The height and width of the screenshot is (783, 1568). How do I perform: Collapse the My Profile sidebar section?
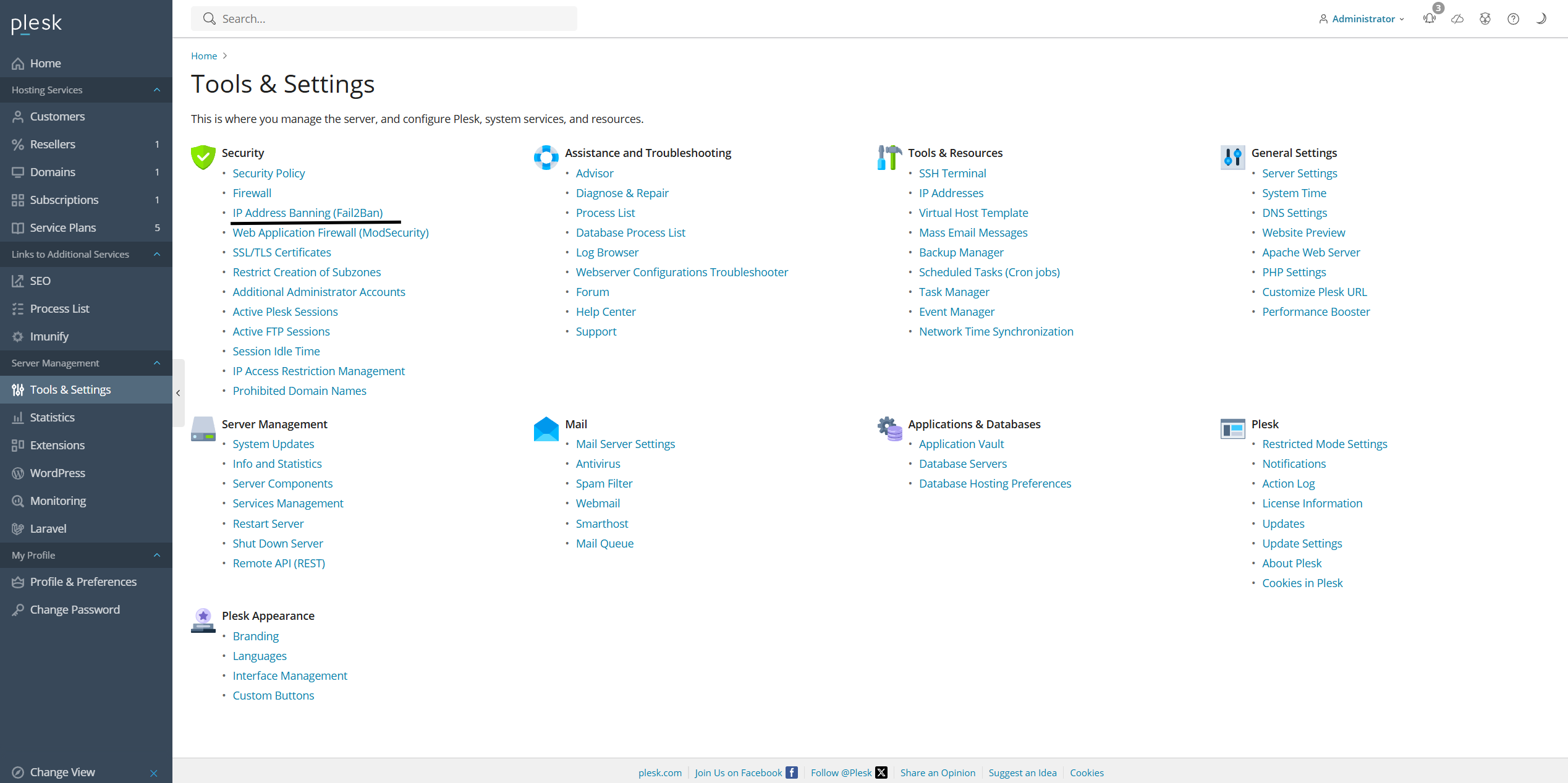[x=157, y=555]
